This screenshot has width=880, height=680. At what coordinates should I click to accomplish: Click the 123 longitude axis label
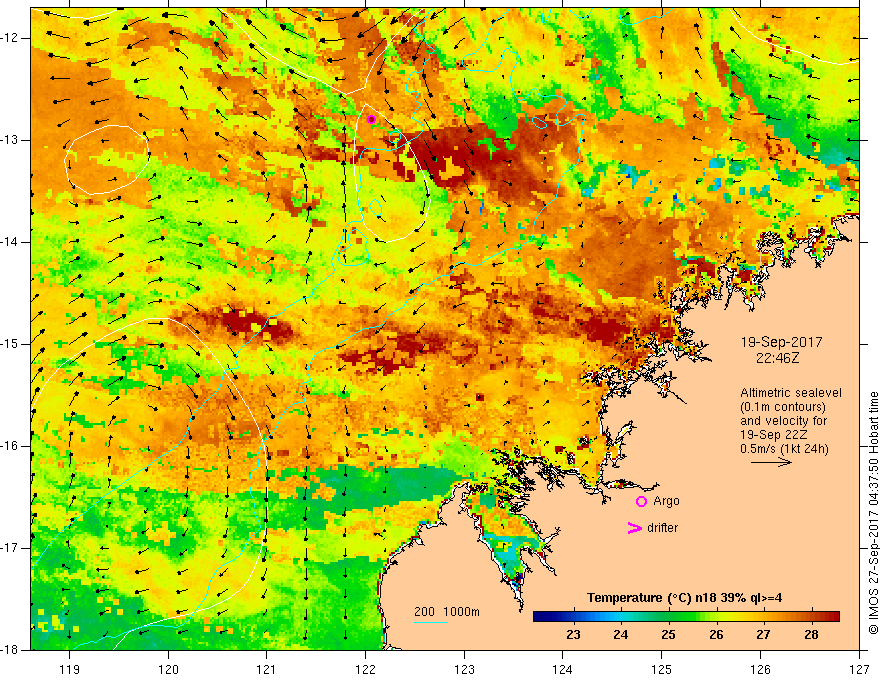point(464,669)
